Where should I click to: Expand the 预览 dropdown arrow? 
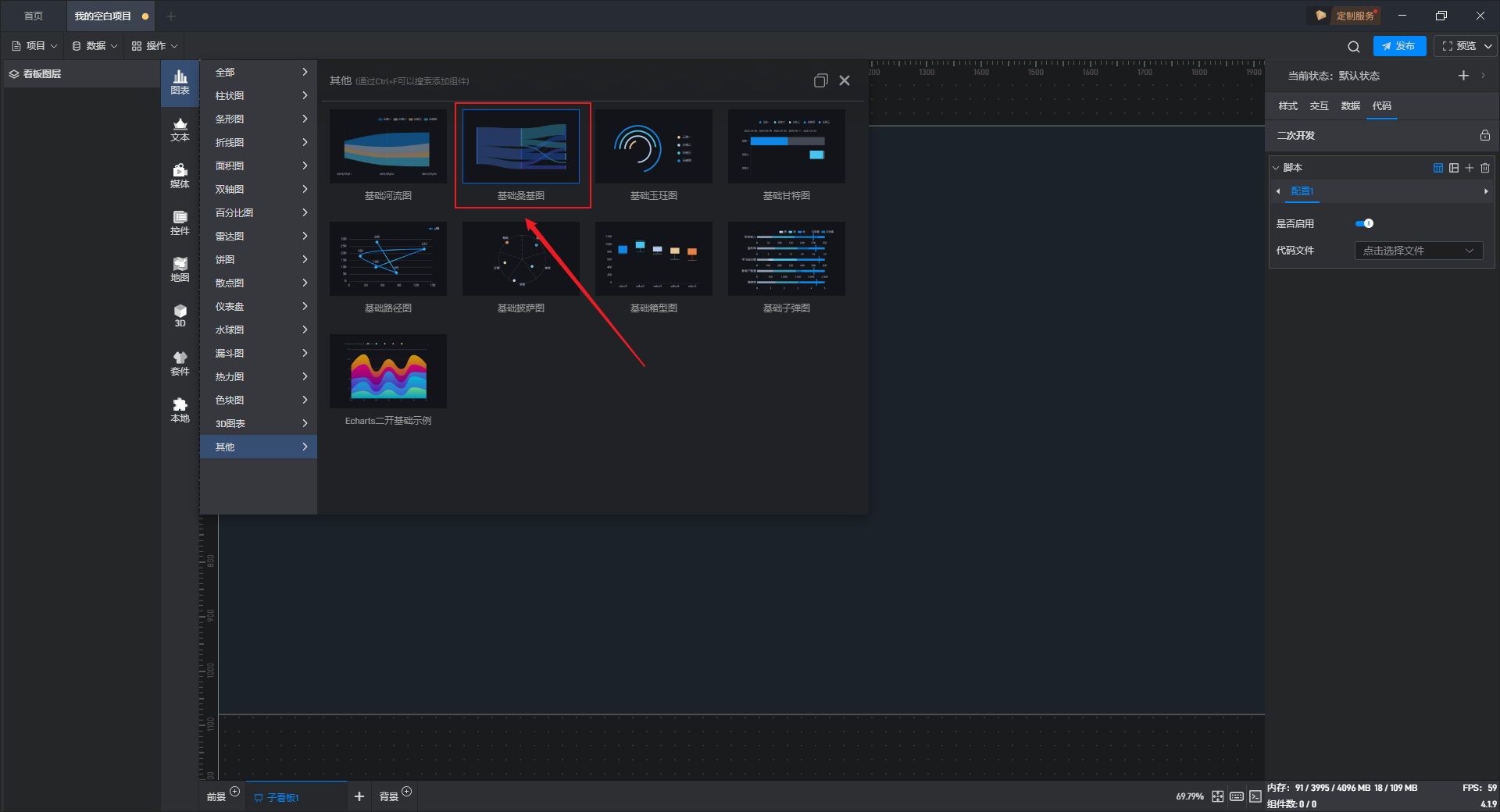[x=1488, y=47]
